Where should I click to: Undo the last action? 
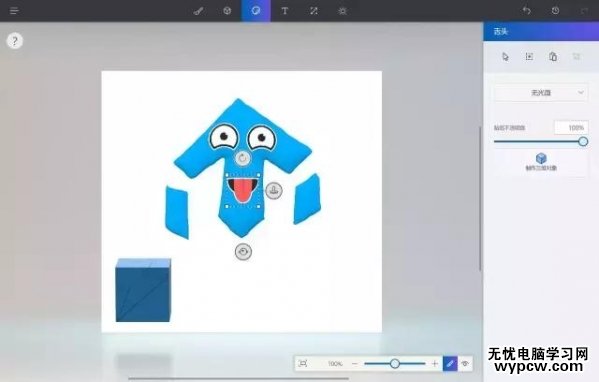coord(526,11)
